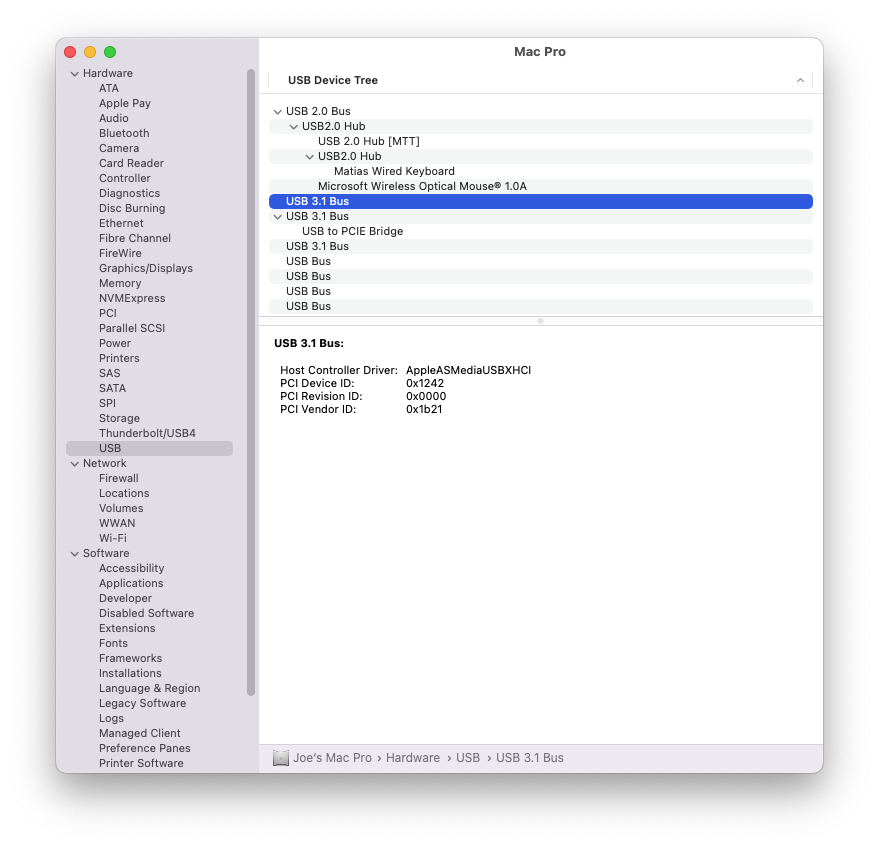The width and height of the screenshot is (879, 847).
Task: Open Bluetooth hardware info
Action: click(x=124, y=133)
